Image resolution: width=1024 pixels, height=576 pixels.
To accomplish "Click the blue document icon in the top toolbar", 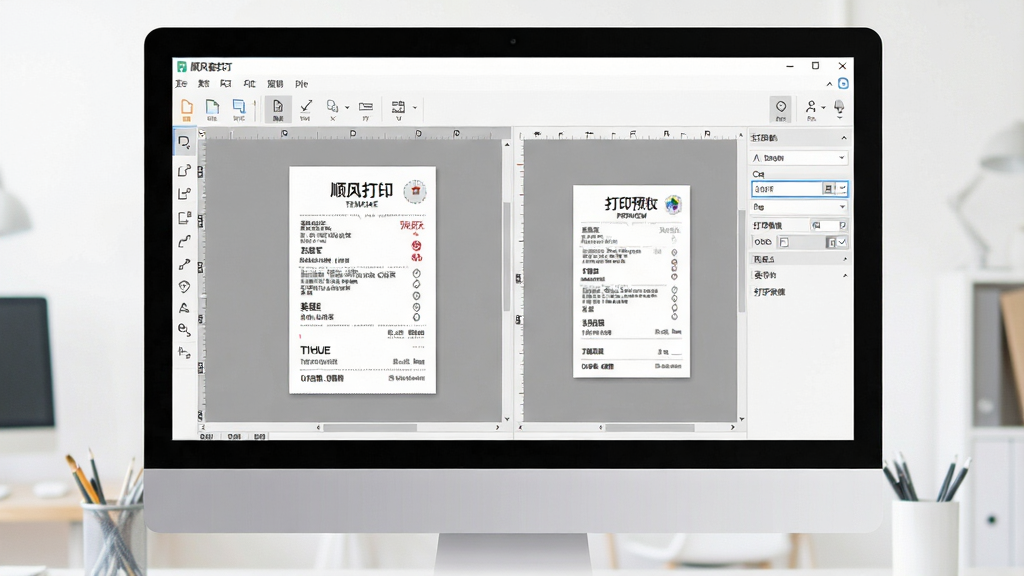I will click(212, 106).
